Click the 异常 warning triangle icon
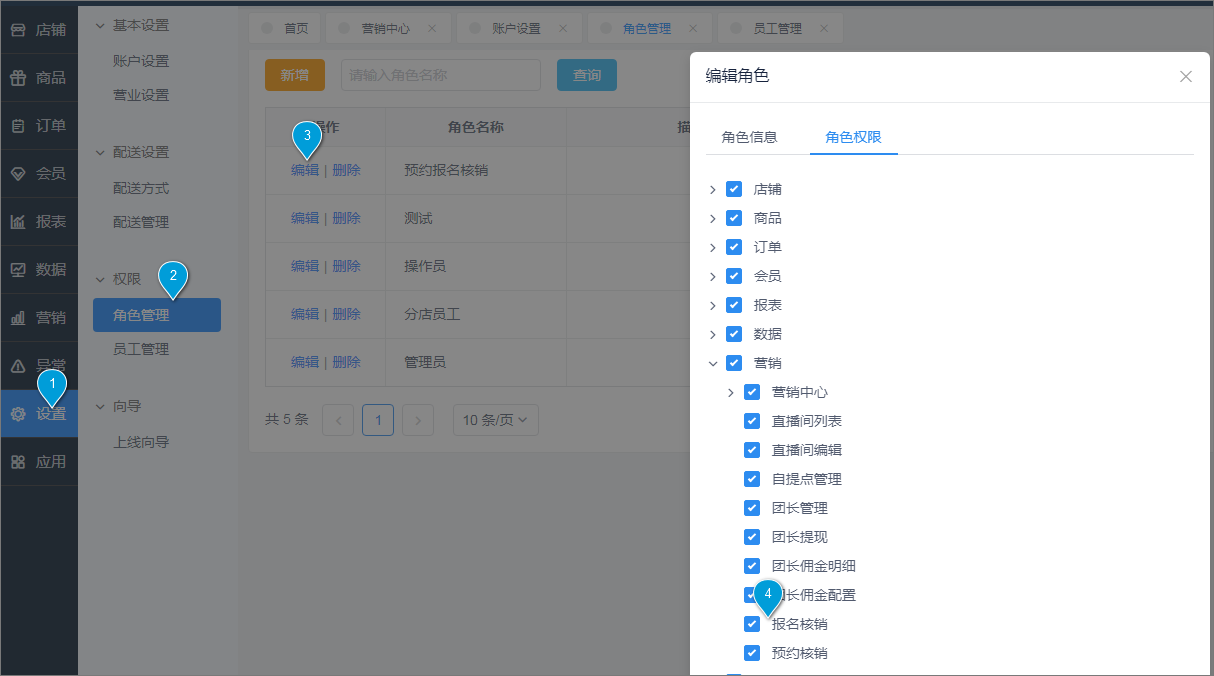Screen dimensions: 1214x676 click(x=18, y=366)
